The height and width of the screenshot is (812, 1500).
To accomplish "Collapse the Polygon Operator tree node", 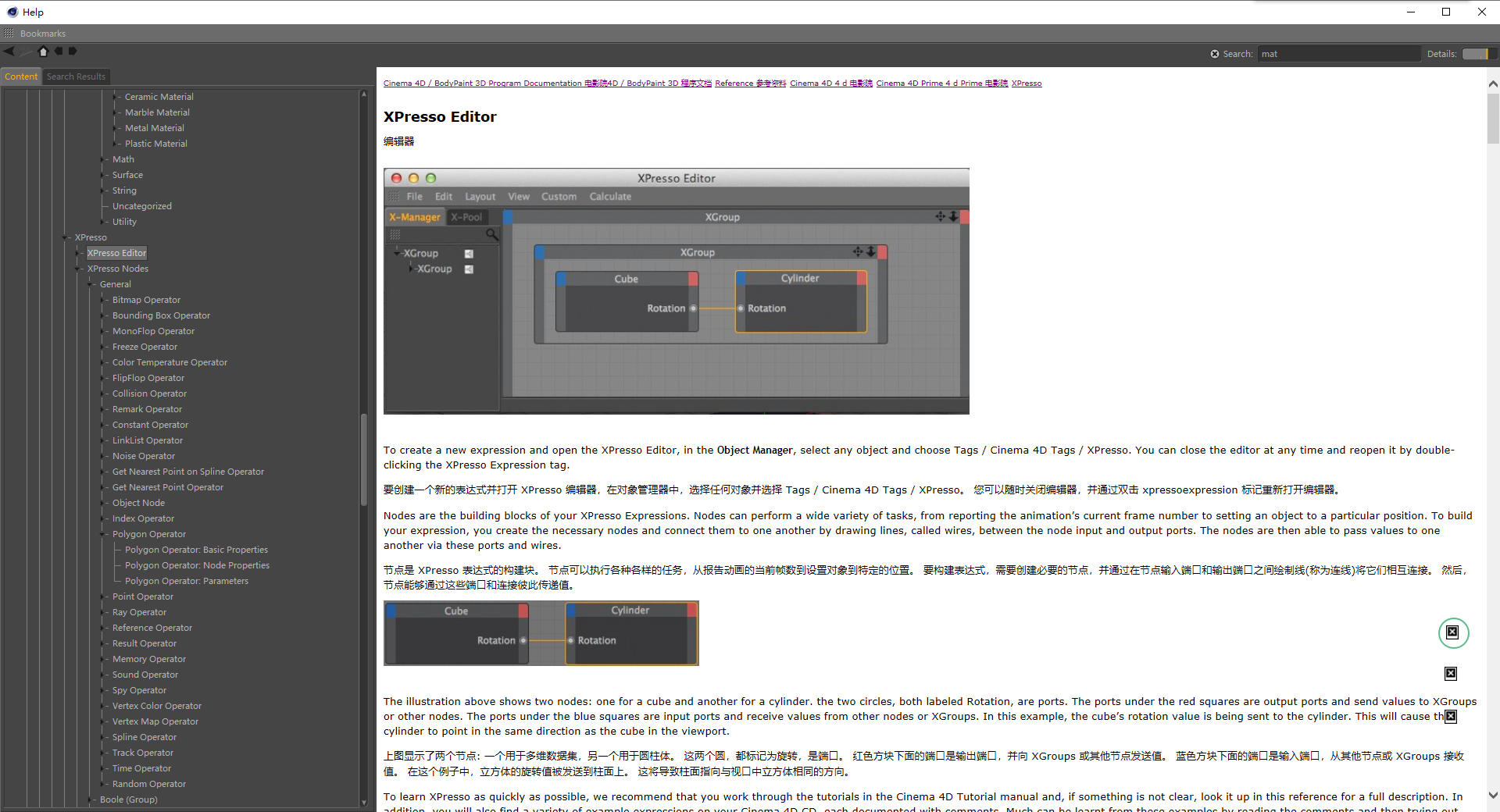I will 102,534.
